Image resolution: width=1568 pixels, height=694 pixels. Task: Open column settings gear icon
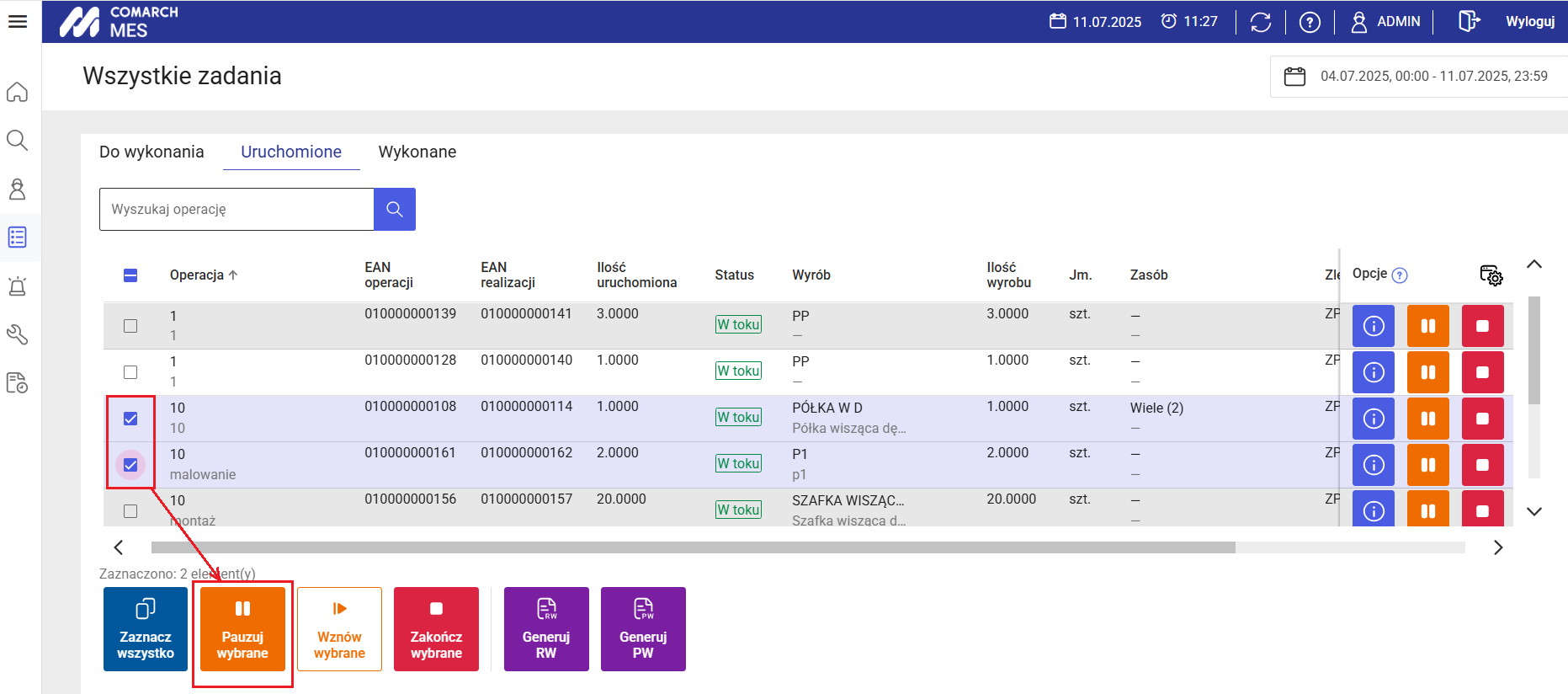pos(1491,275)
